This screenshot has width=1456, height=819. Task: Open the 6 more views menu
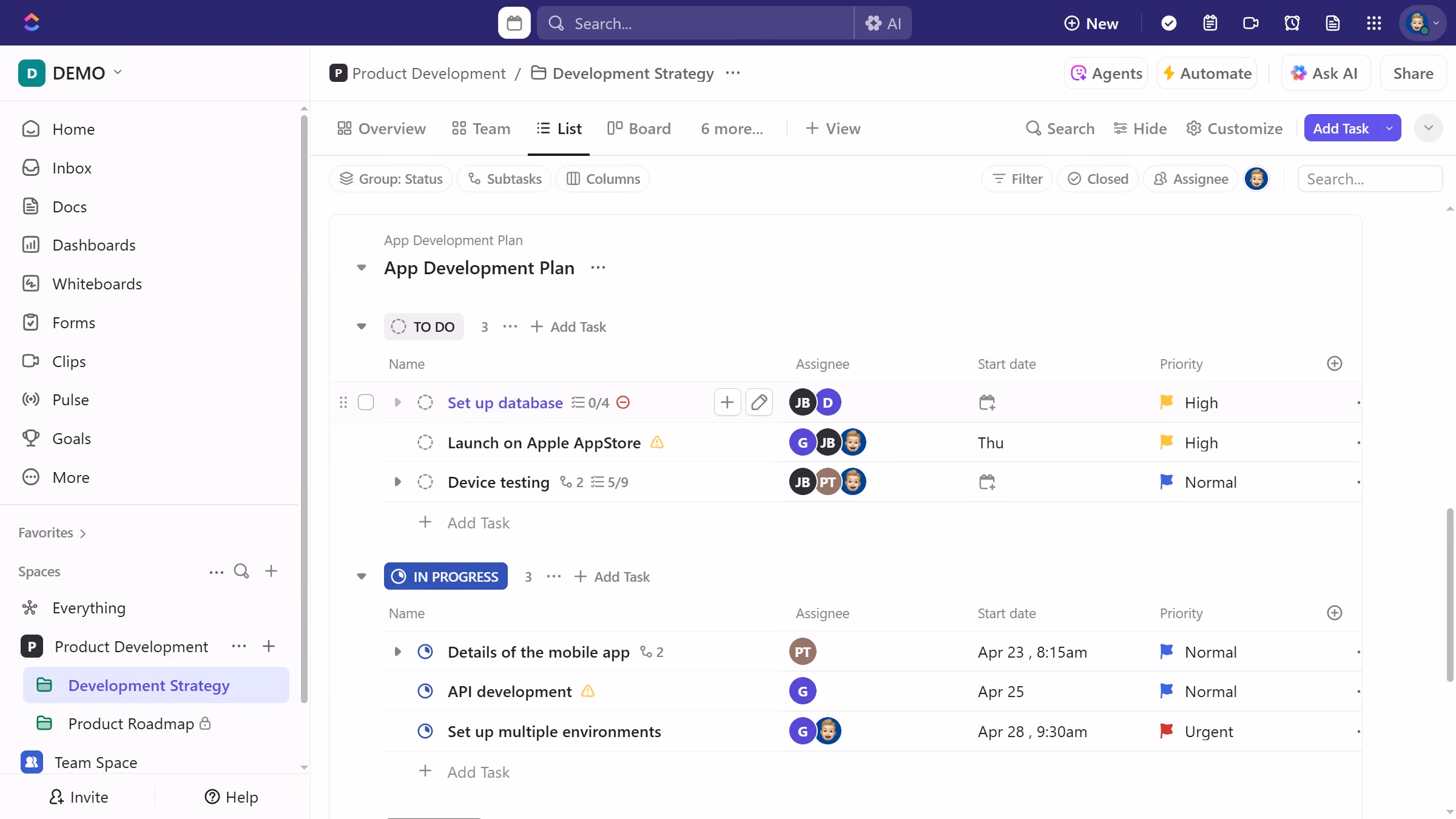(732, 129)
